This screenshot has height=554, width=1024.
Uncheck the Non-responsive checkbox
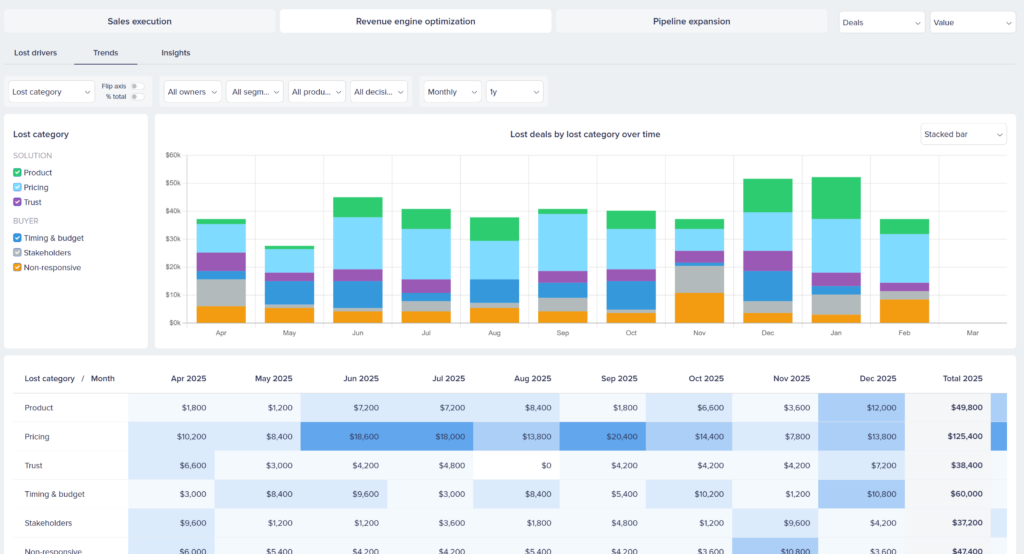point(17,268)
